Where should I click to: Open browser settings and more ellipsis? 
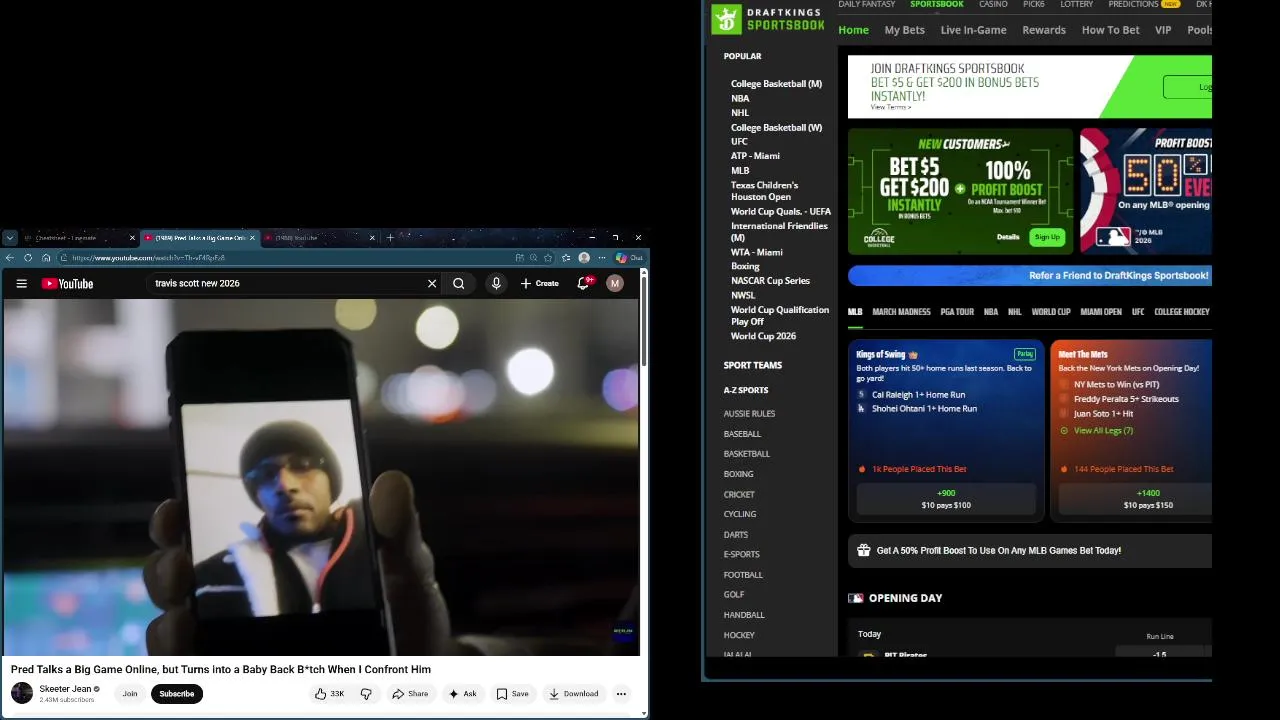[602, 258]
